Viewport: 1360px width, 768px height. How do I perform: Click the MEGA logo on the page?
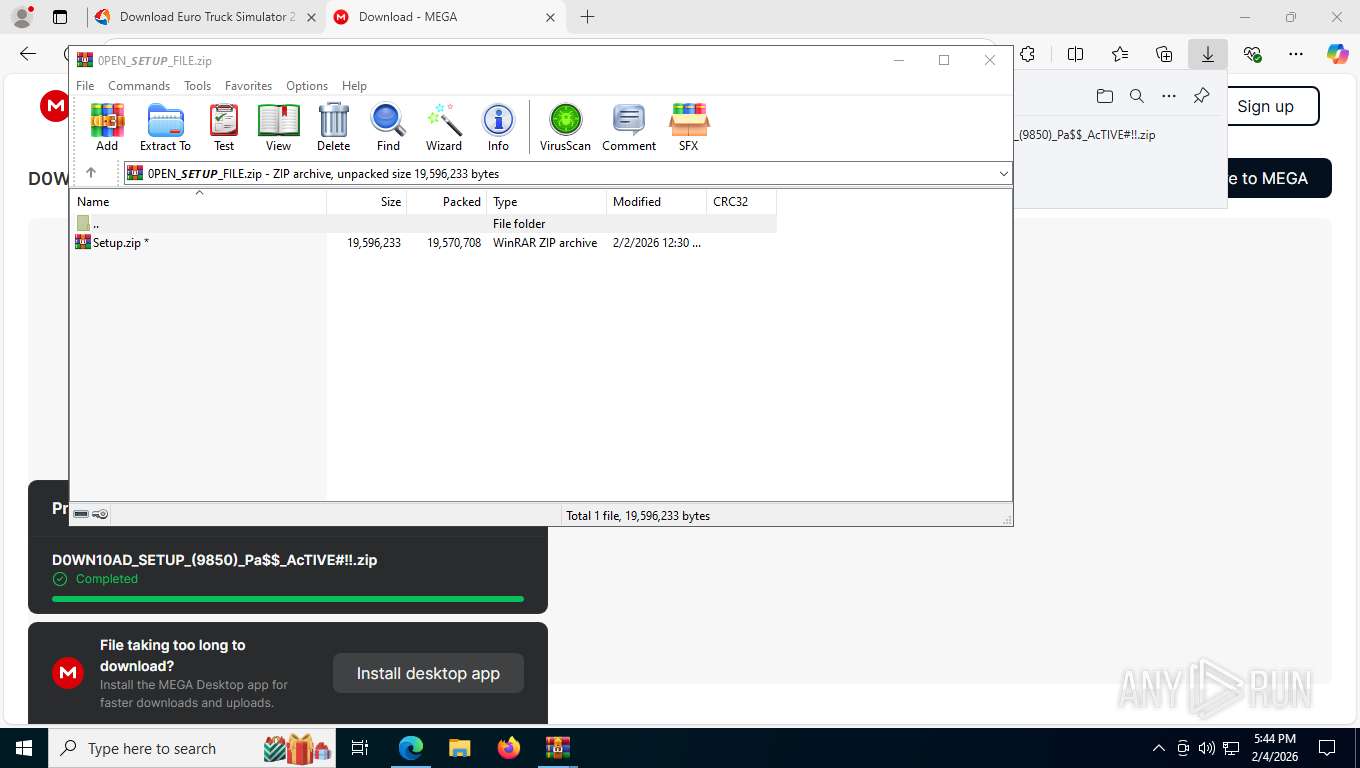(x=55, y=106)
